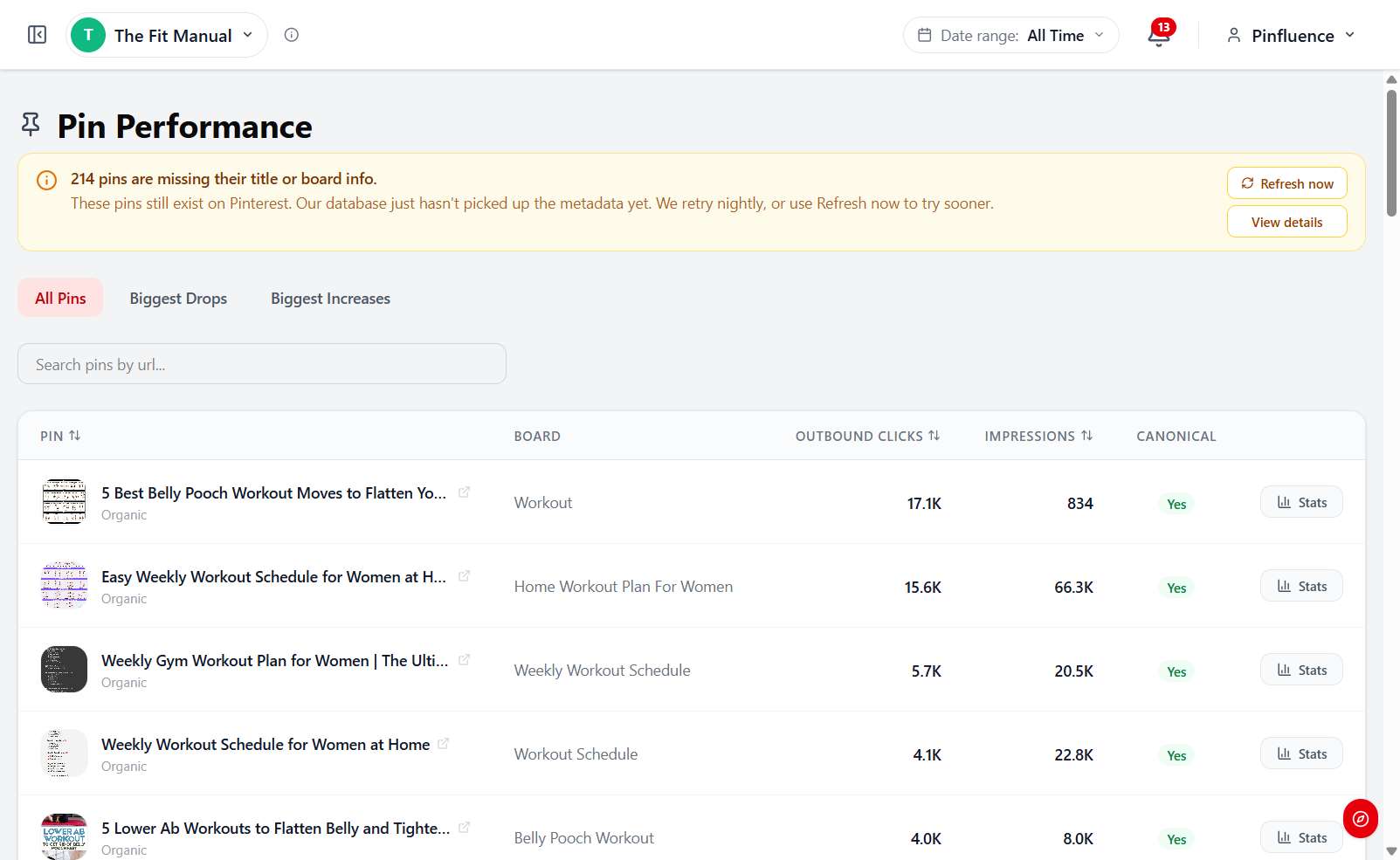1400x860 pixels.
Task: Click the CANONICAL column header
Action: pos(1176,436)
